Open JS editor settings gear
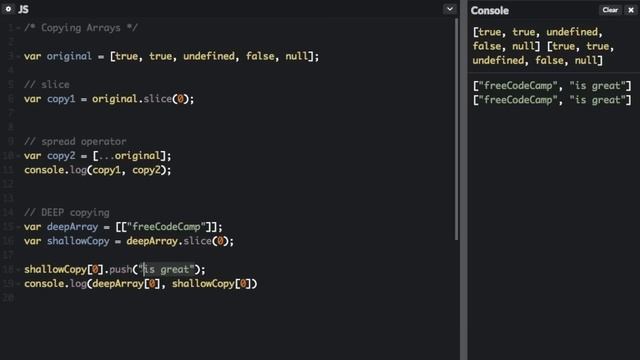The height and width of the screenshot is (360, 640). [x=8, y=9]
